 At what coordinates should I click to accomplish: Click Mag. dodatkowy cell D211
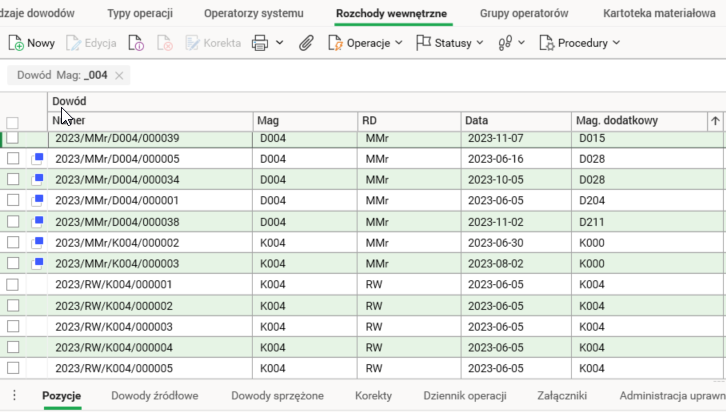coord(592,222)
